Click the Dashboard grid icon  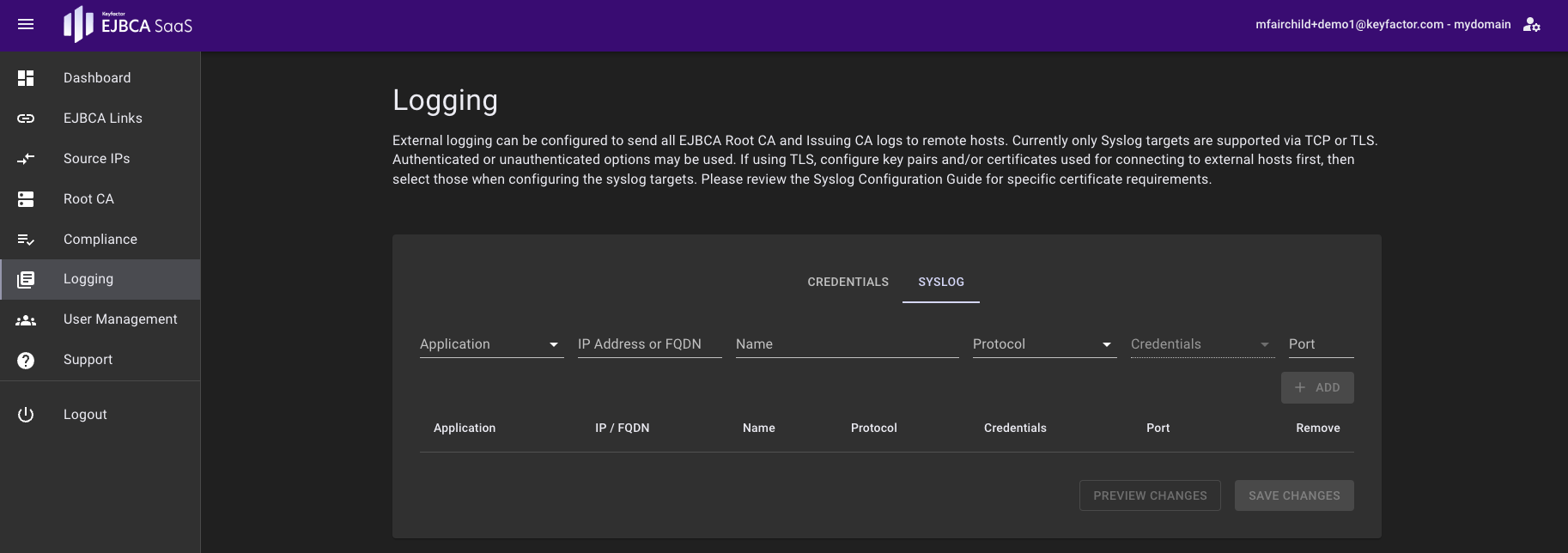coord(26,78)
